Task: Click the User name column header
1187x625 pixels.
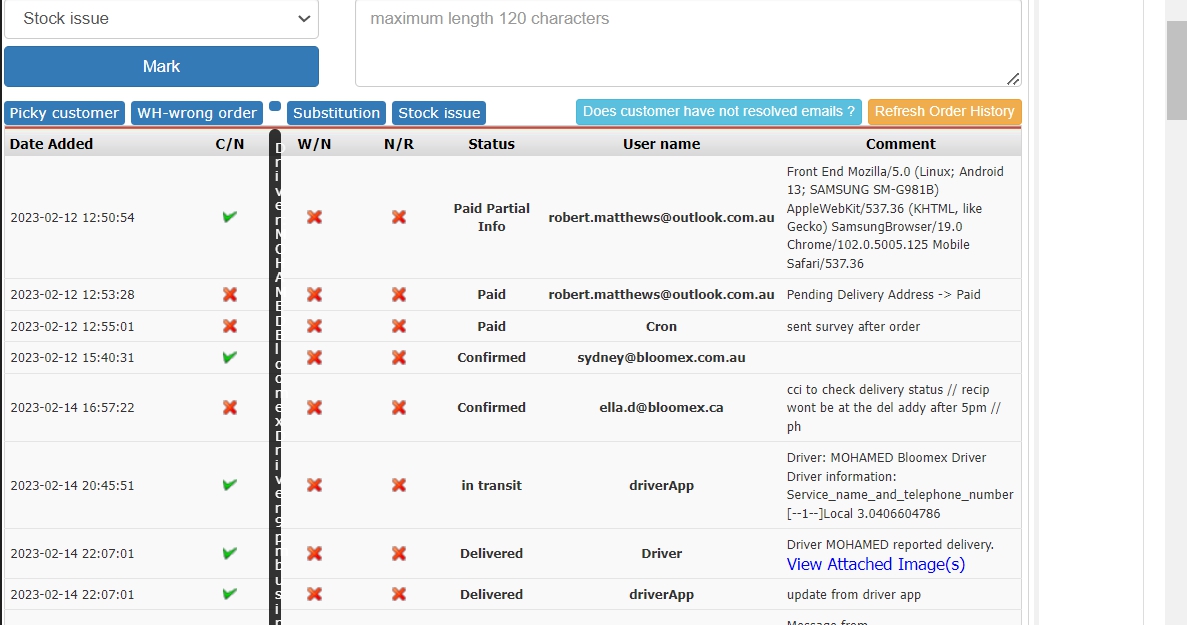Action: 662,144
